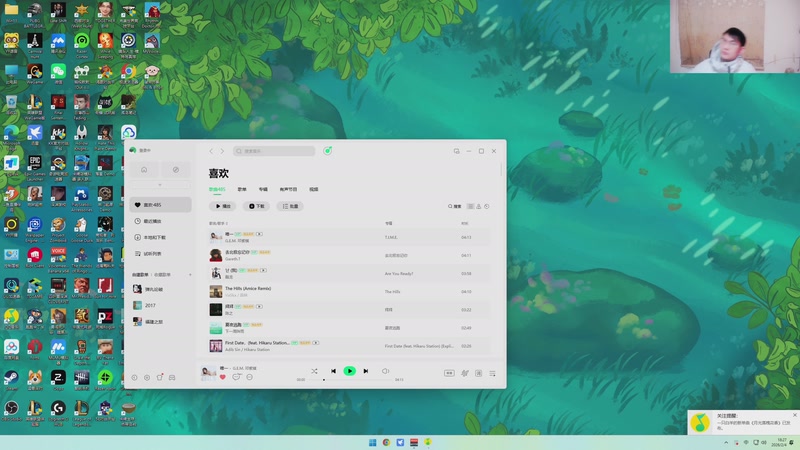This screenshot has width=800, height=450.
Task: Go back with the left arrow
Action: coord(211,151)
